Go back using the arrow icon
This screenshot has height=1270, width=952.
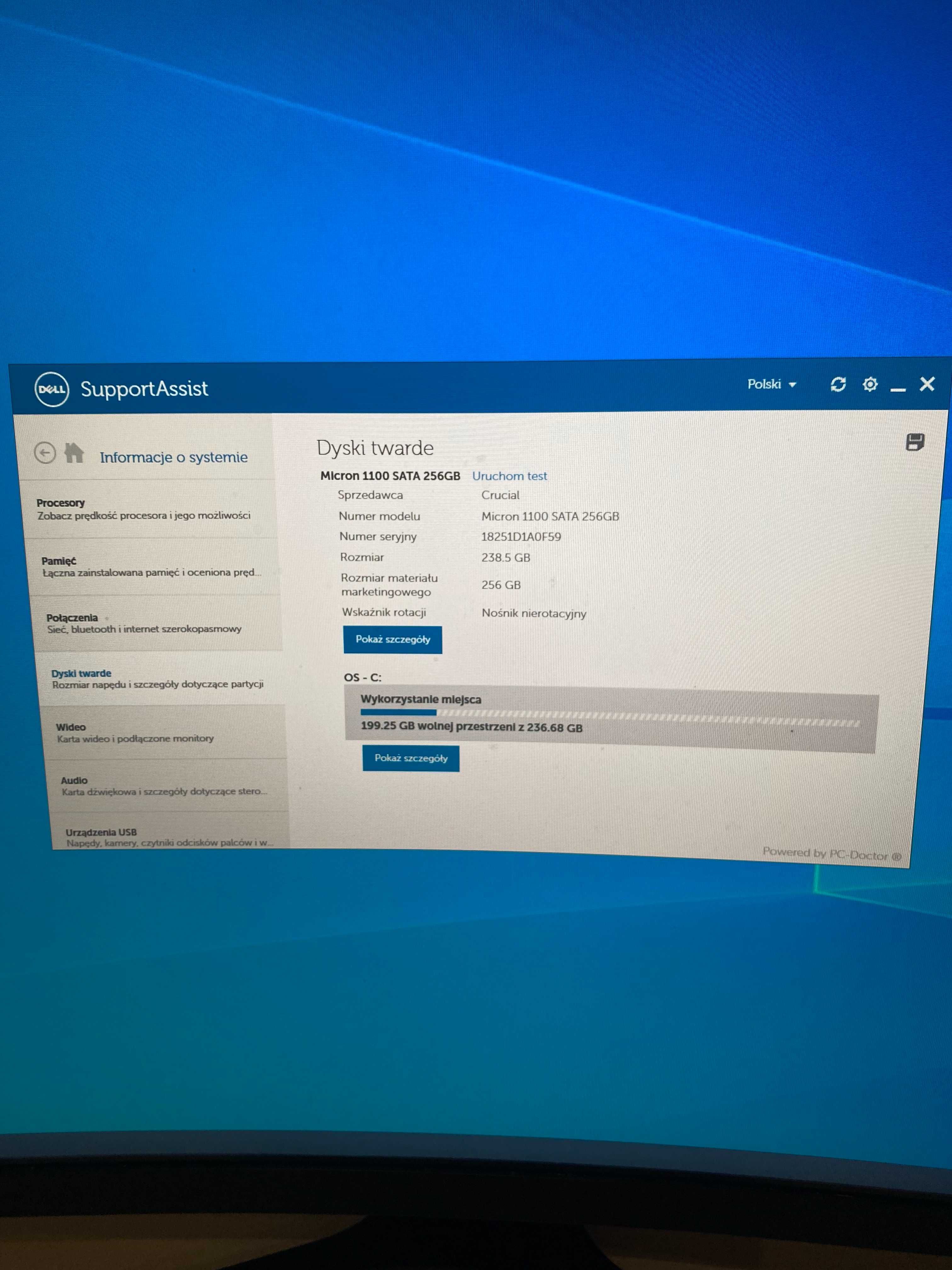pyautogui.click(x=45, y=453)
